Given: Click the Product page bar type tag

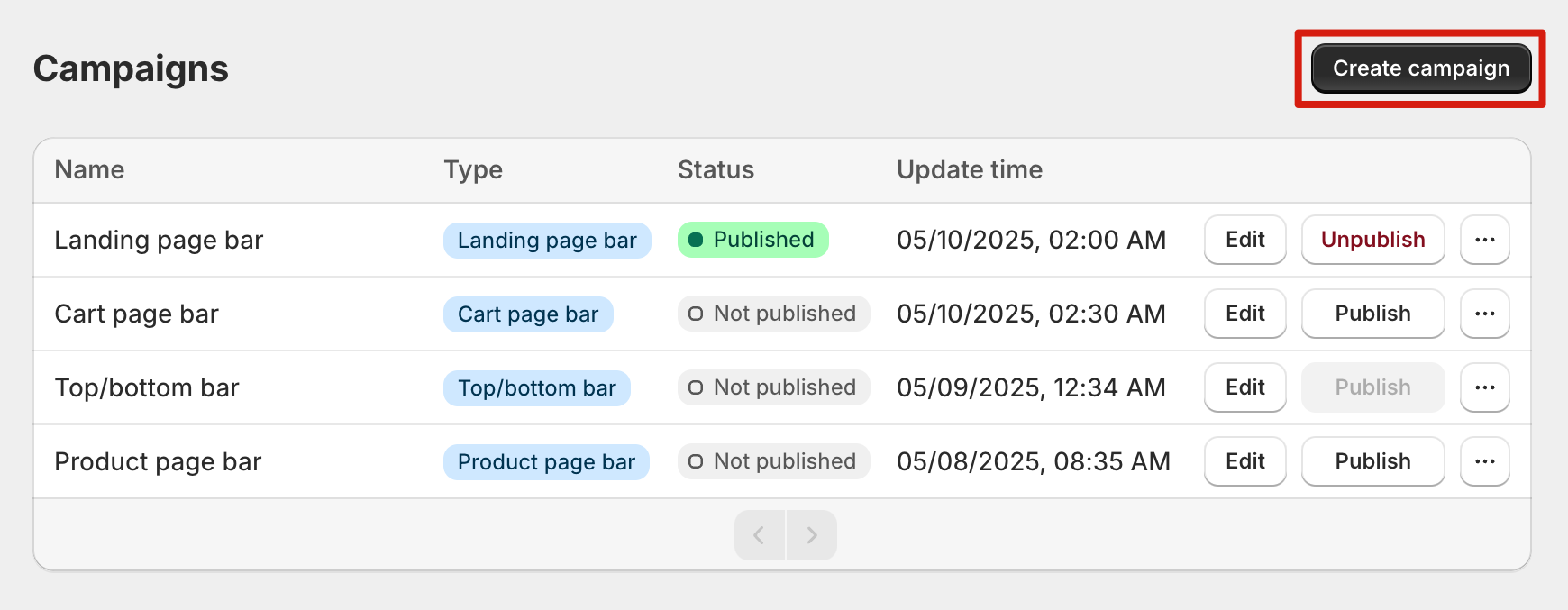Looking at the screenshot, I should 546,461.
